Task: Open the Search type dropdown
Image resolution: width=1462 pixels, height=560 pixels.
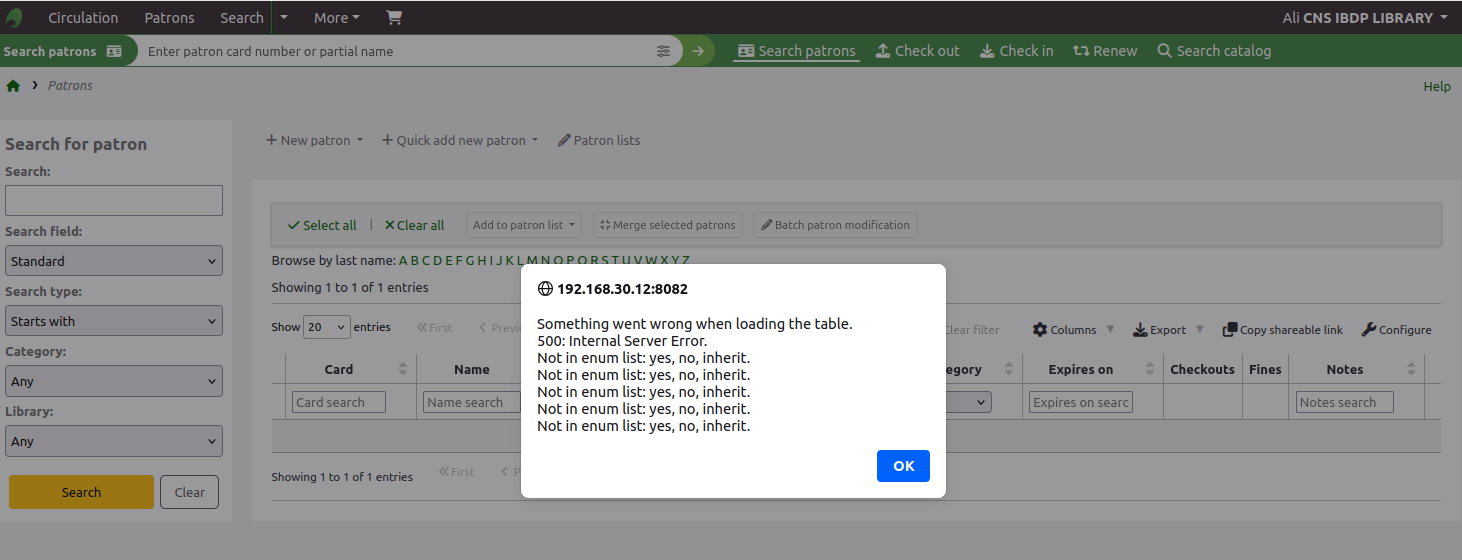Action: (113, 321)
